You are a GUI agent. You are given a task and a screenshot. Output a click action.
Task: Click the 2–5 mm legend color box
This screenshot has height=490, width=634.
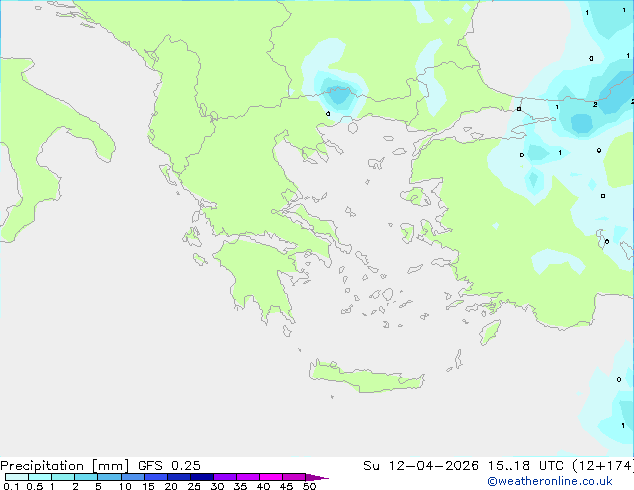(86, 477)
